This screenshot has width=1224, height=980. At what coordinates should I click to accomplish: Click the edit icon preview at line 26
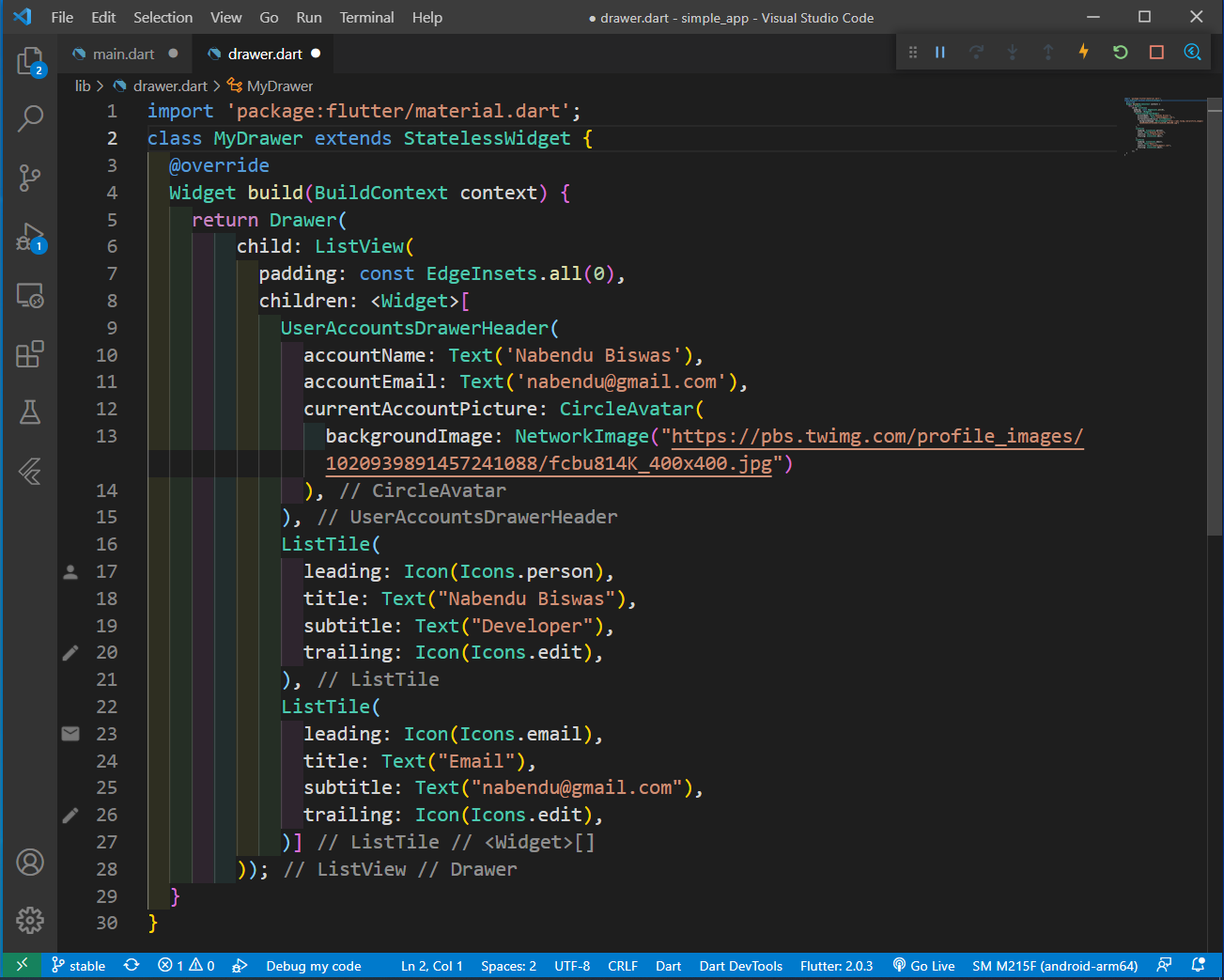(70, 815)
